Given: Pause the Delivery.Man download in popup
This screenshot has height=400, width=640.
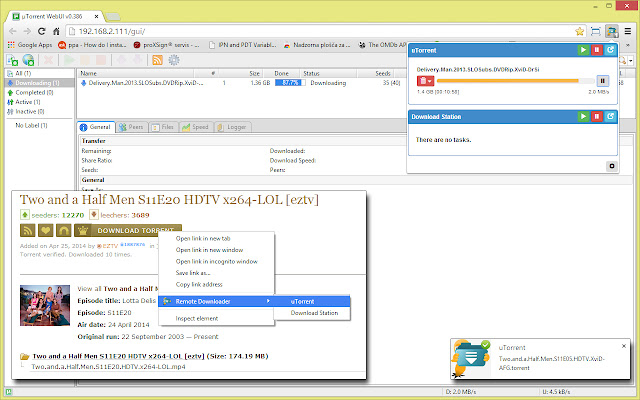Looking at the screenshot, I should (x=603, y=81).
